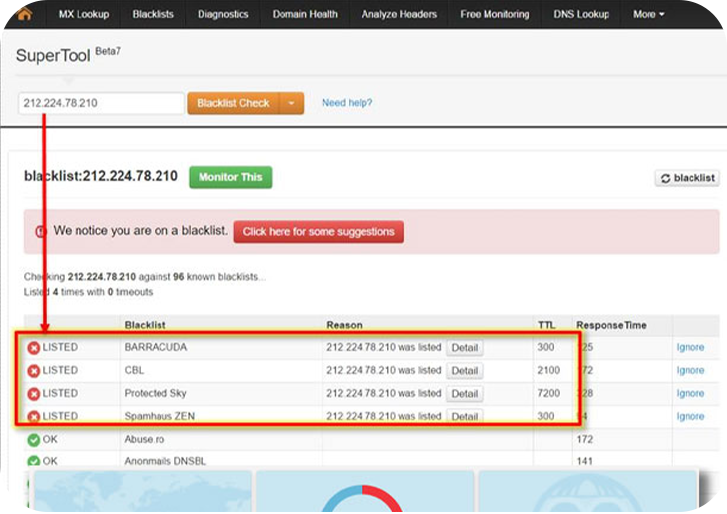Image resolution: width=727 pixels, height=514 pixels.
Task: Click the Spamhaus ZEN blacklist name
Action: [159, 416]
